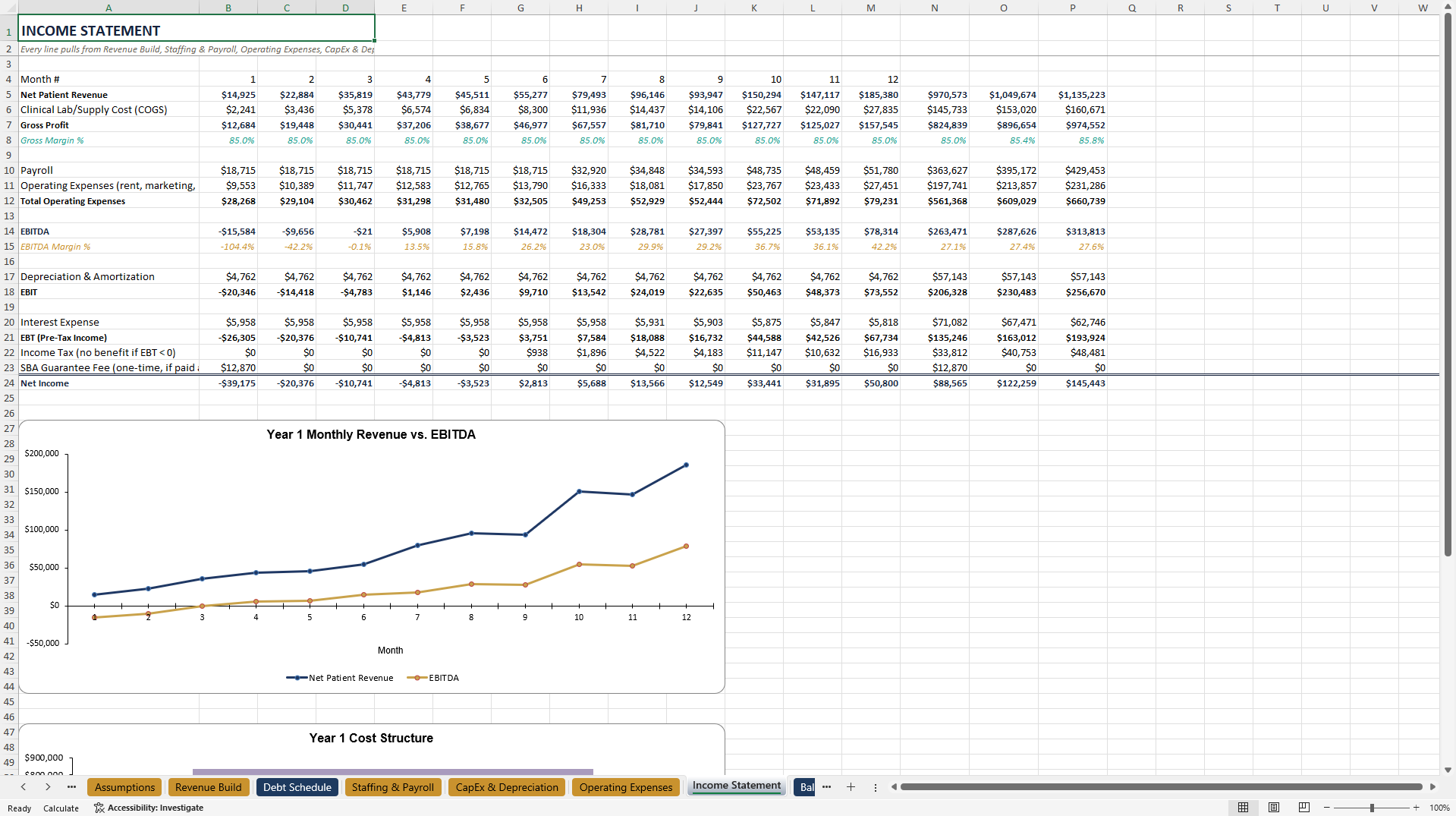Open the Assumptions sheet tab
The width and height of the screenshot is (1456, 816).
(x=124, y=787)
